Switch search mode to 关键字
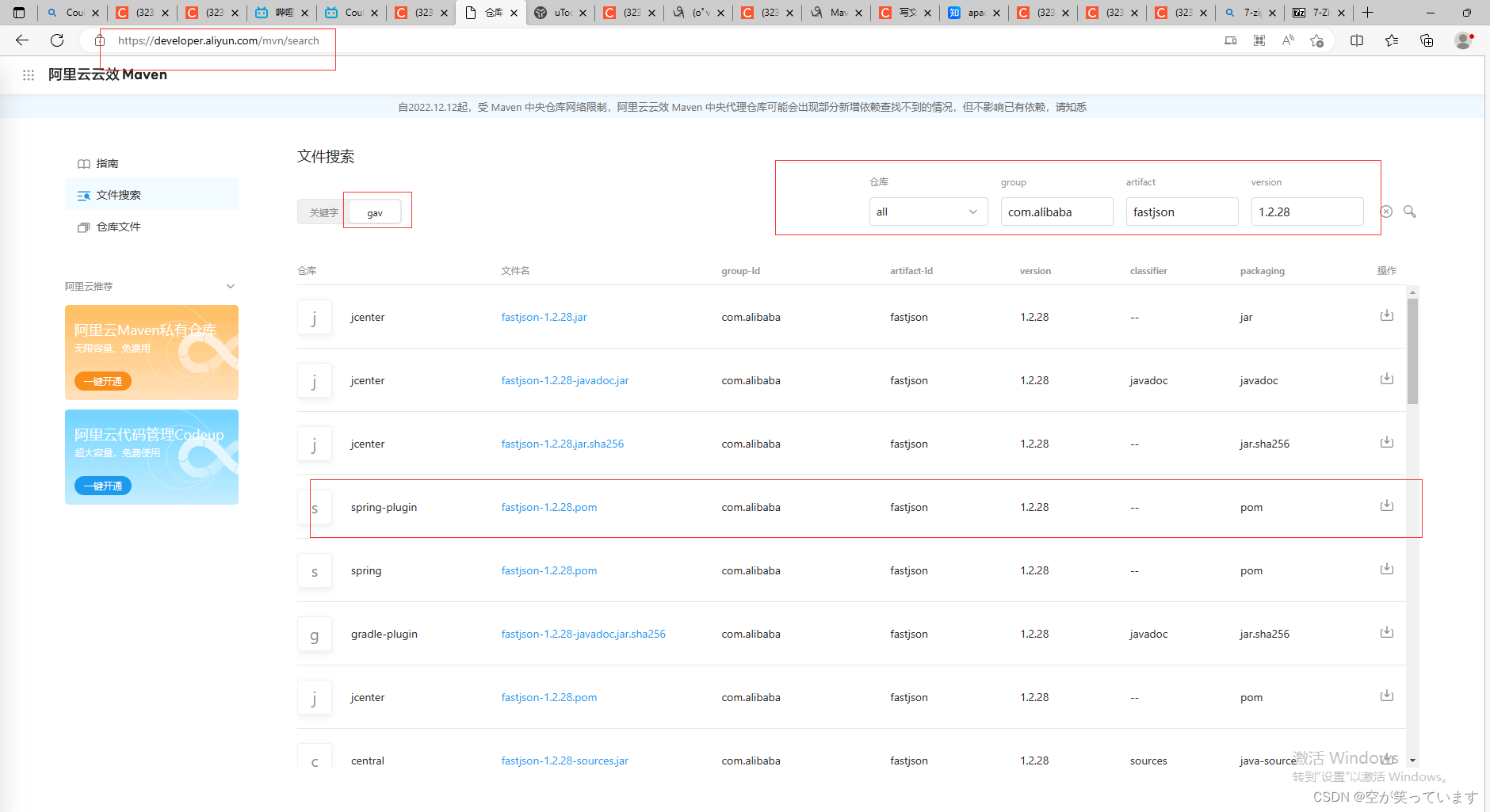 click(323, 212)
